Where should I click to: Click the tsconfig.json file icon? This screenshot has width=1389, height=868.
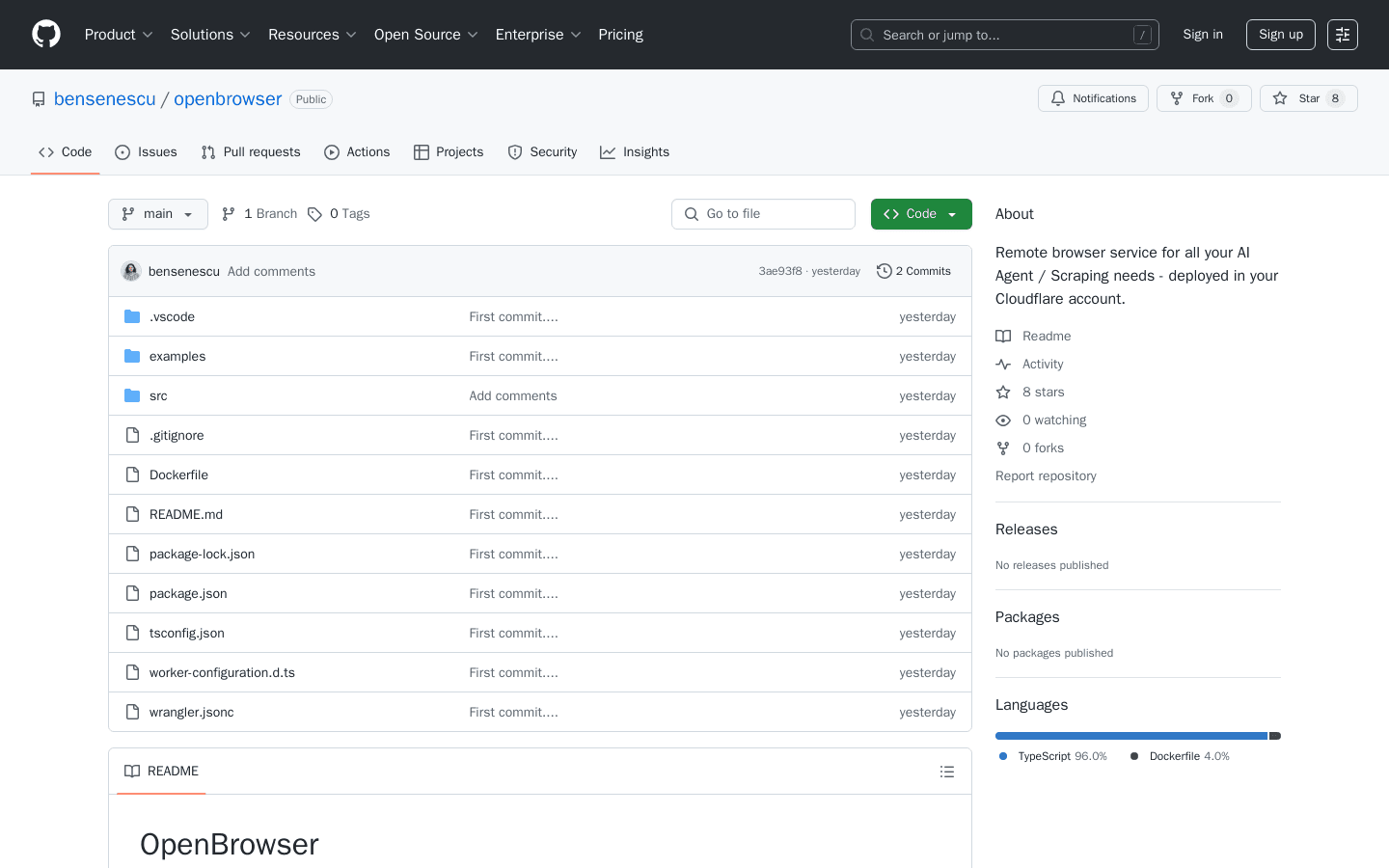(133, 633)
